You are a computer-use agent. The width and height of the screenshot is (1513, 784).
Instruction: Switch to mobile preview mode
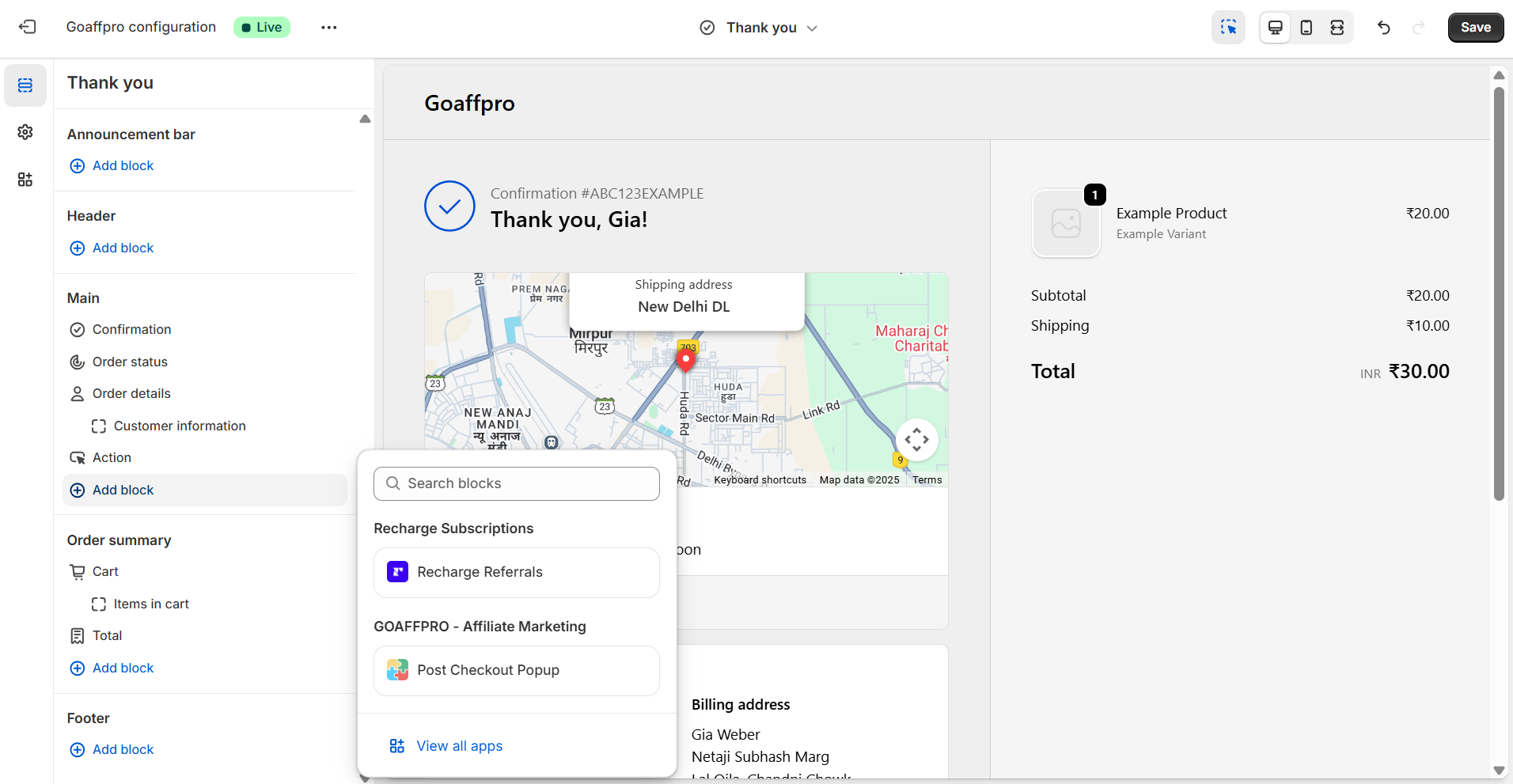coord(1306,28)
